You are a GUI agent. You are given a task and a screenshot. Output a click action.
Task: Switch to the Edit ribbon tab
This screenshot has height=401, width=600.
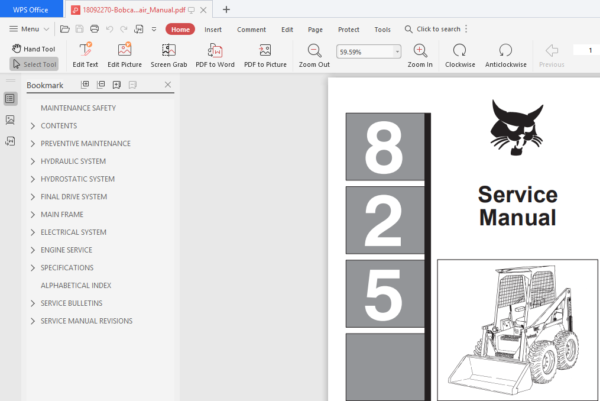pos(287,29)
